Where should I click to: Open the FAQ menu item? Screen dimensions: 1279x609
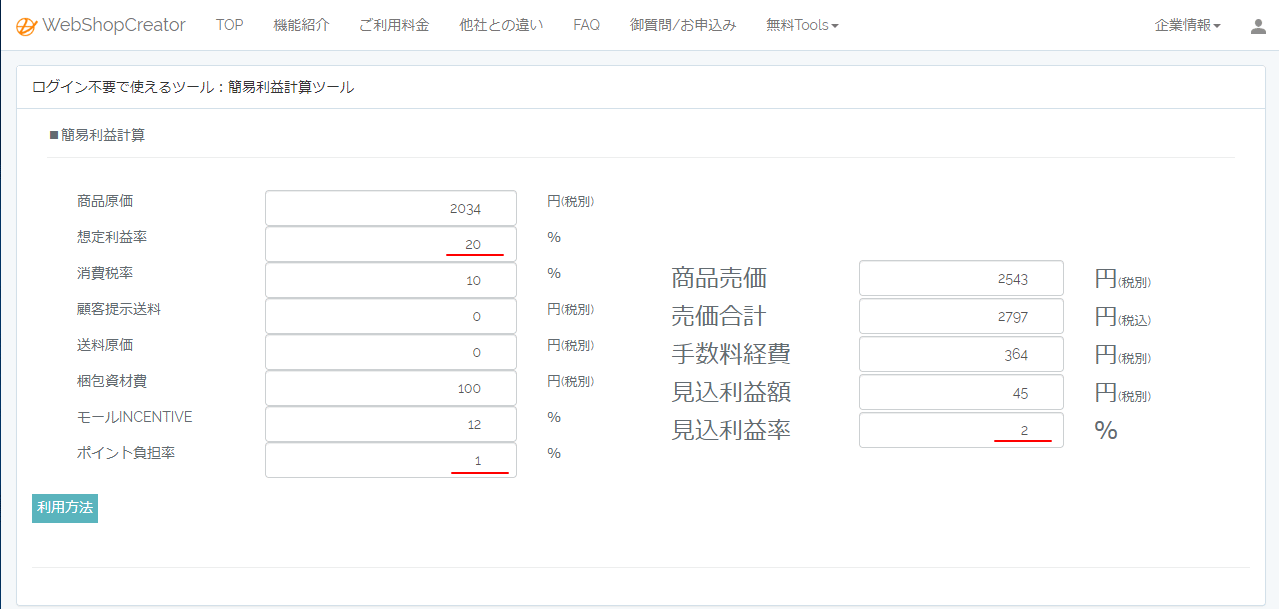(x=586, y=25)
